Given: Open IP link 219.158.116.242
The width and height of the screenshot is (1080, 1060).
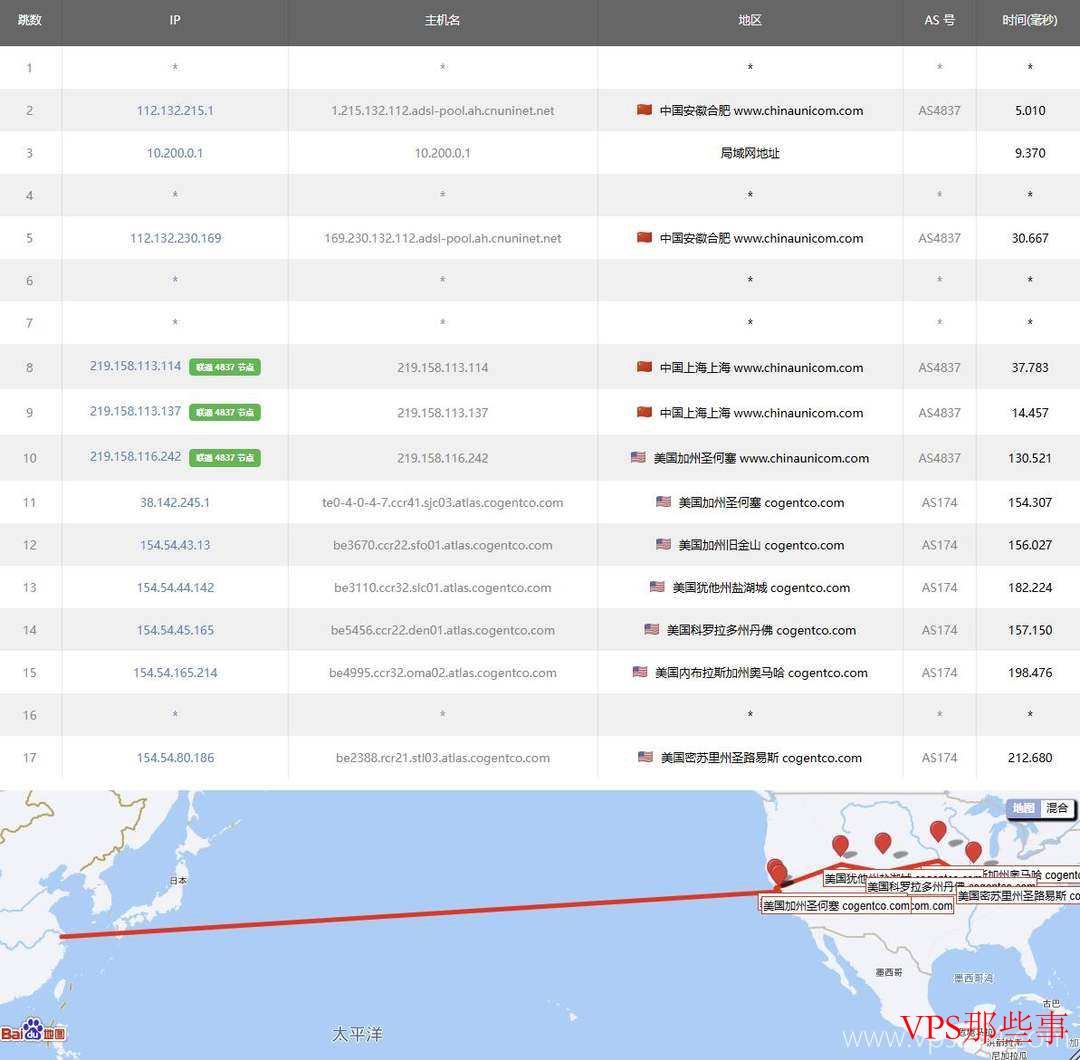Looking at the screenshot, I should 136,456.
